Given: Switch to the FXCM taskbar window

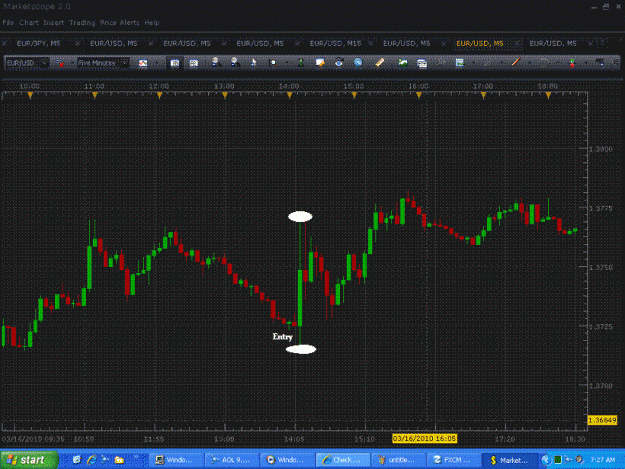Looking at the screenshot, I should [x=453, y=460].
